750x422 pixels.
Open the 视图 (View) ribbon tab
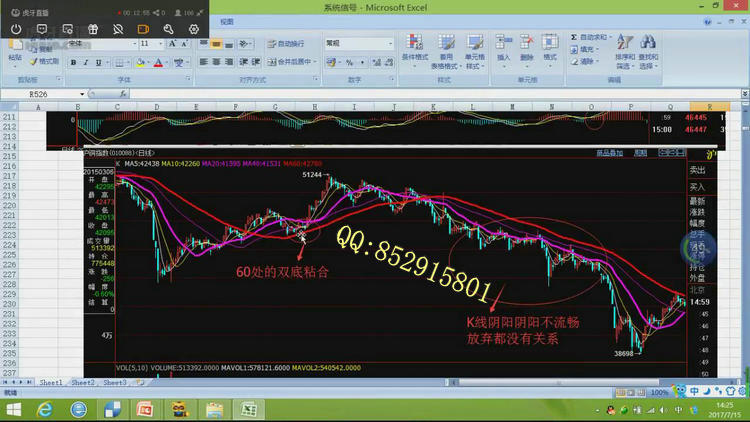click(x=227, y=21)
